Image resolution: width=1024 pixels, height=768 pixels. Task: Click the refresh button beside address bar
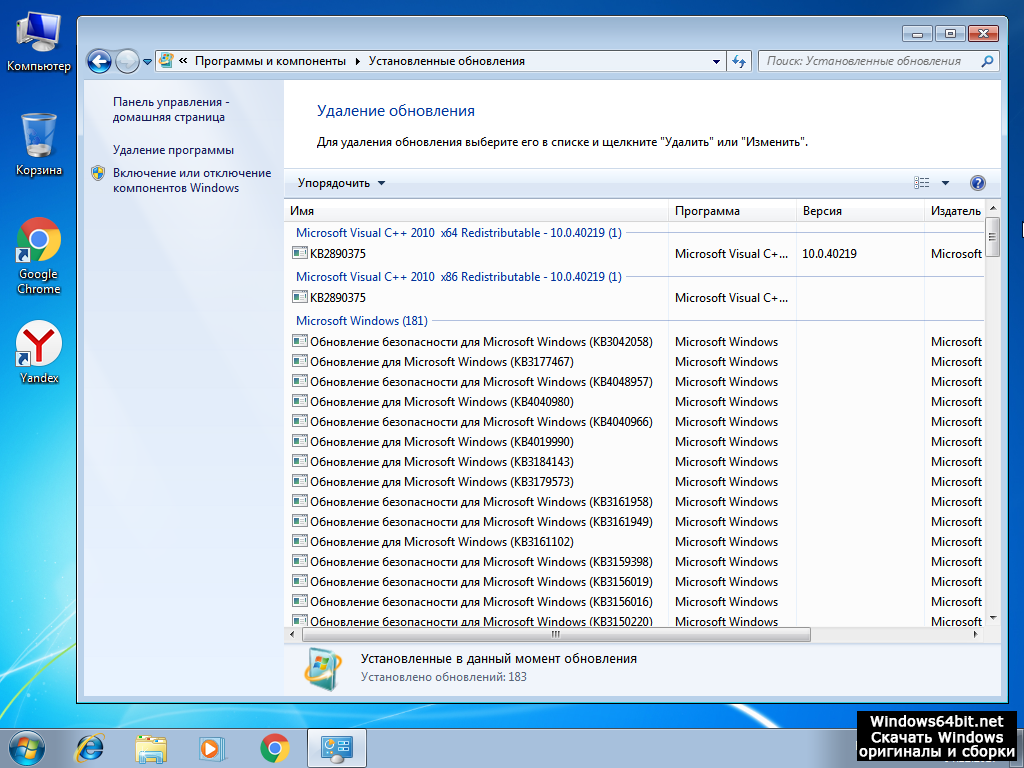(739, 61)
